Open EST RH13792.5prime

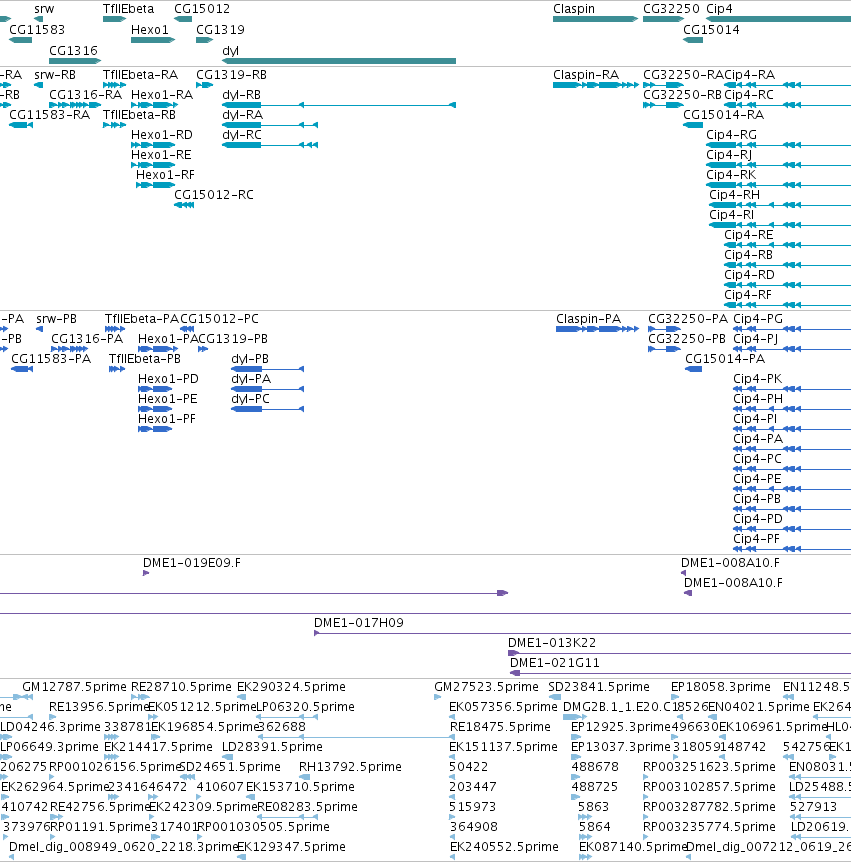point(350,767)
